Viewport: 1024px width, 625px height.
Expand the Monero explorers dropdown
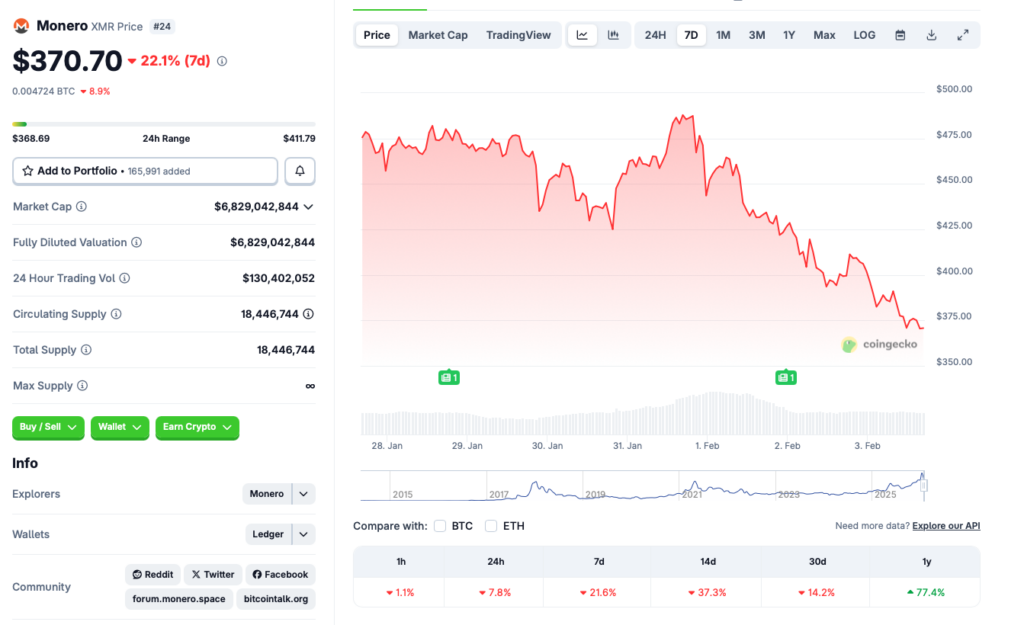click(304, 494)
